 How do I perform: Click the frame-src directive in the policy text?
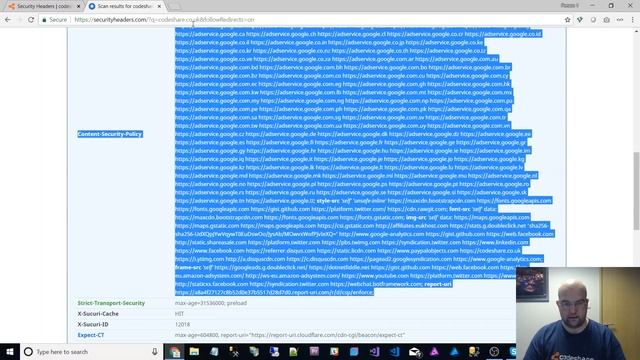point(188,267)
